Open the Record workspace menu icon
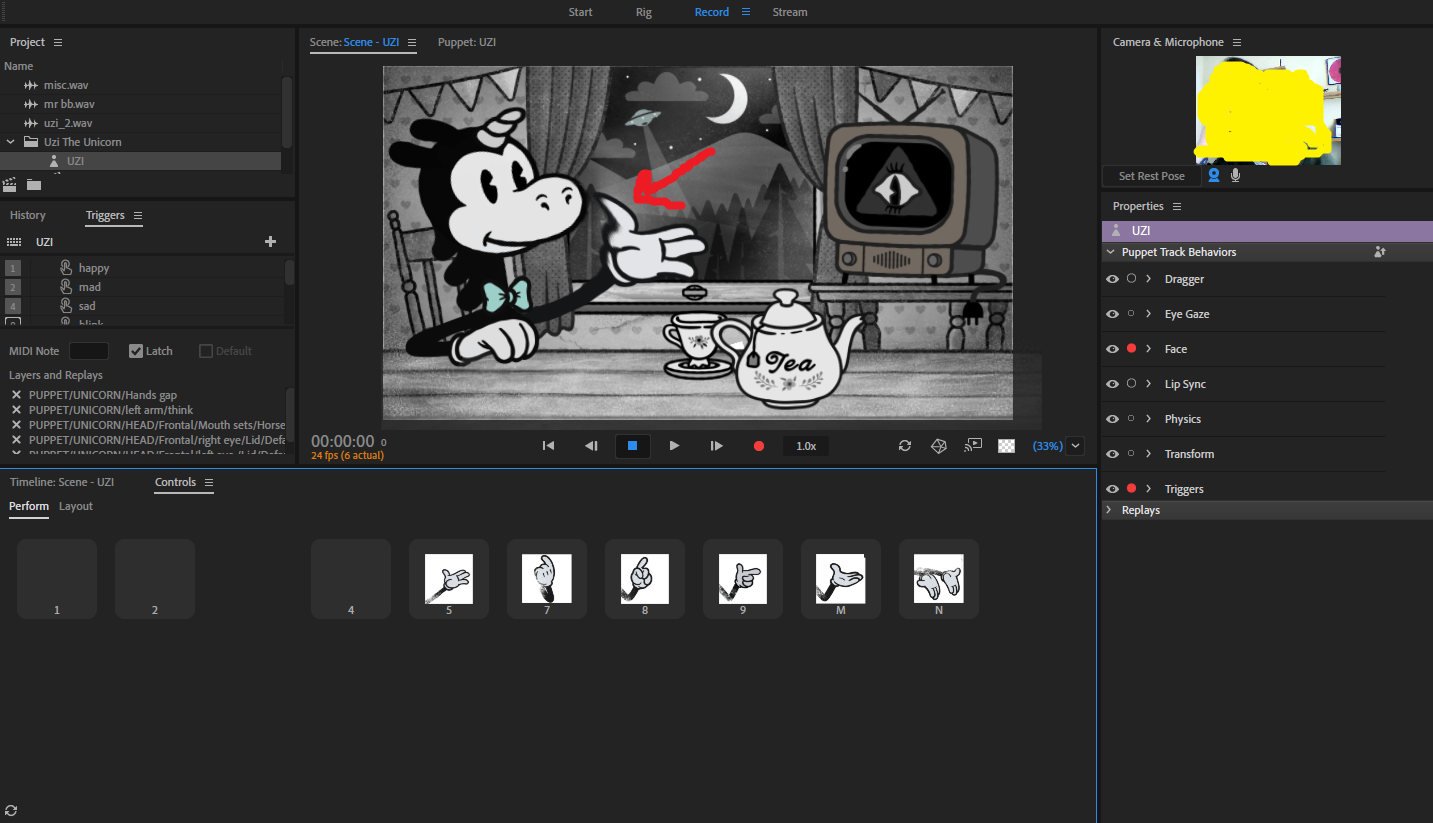This screenshot has height=823, width=1433. pos(745,12)
